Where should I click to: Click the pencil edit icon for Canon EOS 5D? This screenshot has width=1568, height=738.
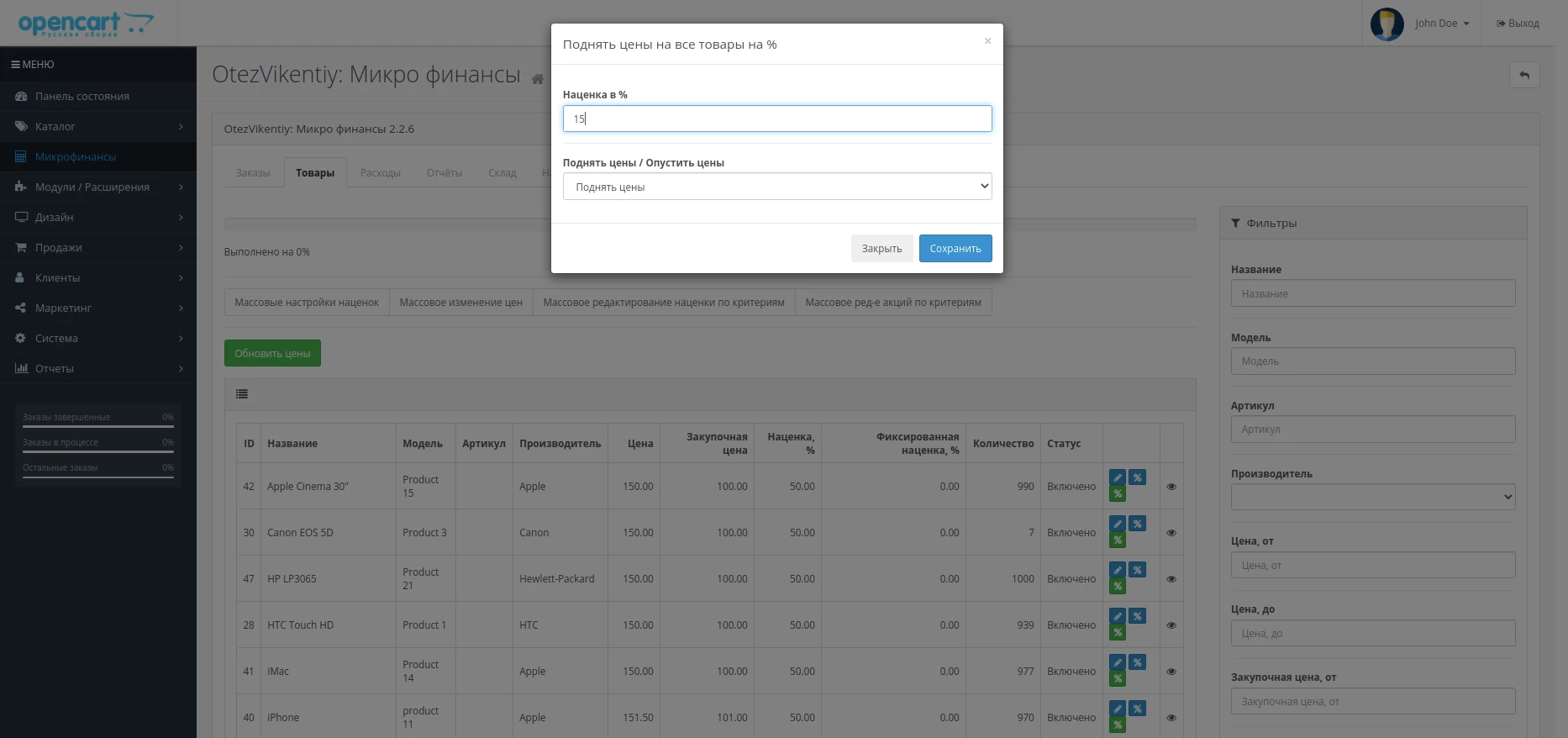pos(1117,524)
